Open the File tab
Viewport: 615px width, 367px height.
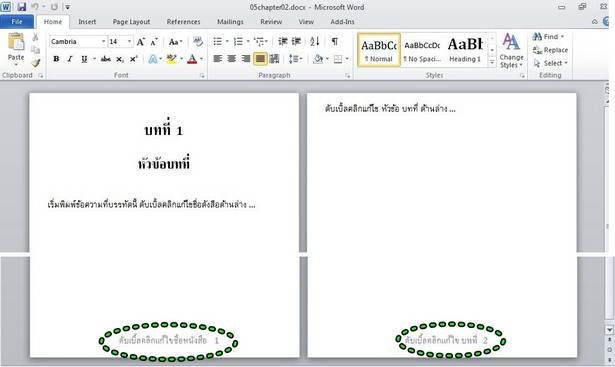17,22
